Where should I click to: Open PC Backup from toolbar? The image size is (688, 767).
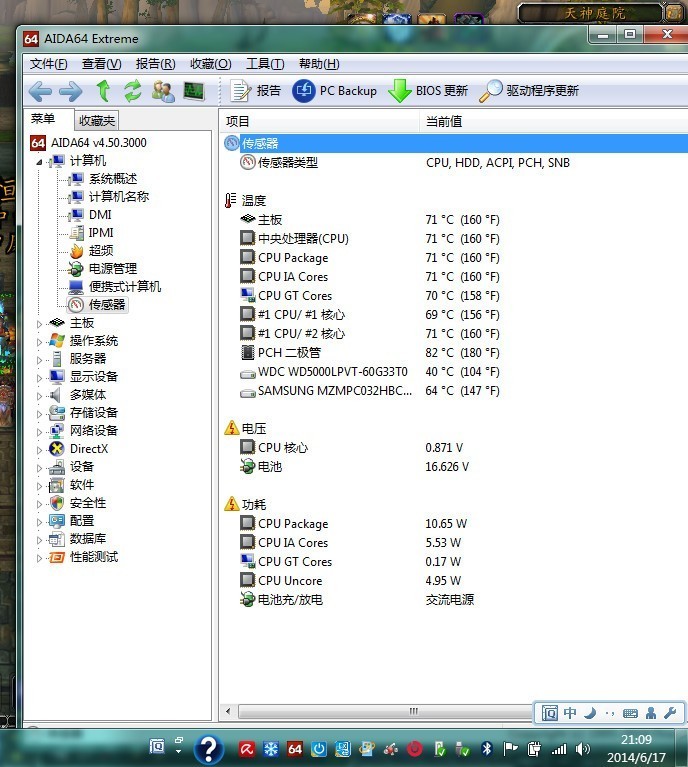335,91
